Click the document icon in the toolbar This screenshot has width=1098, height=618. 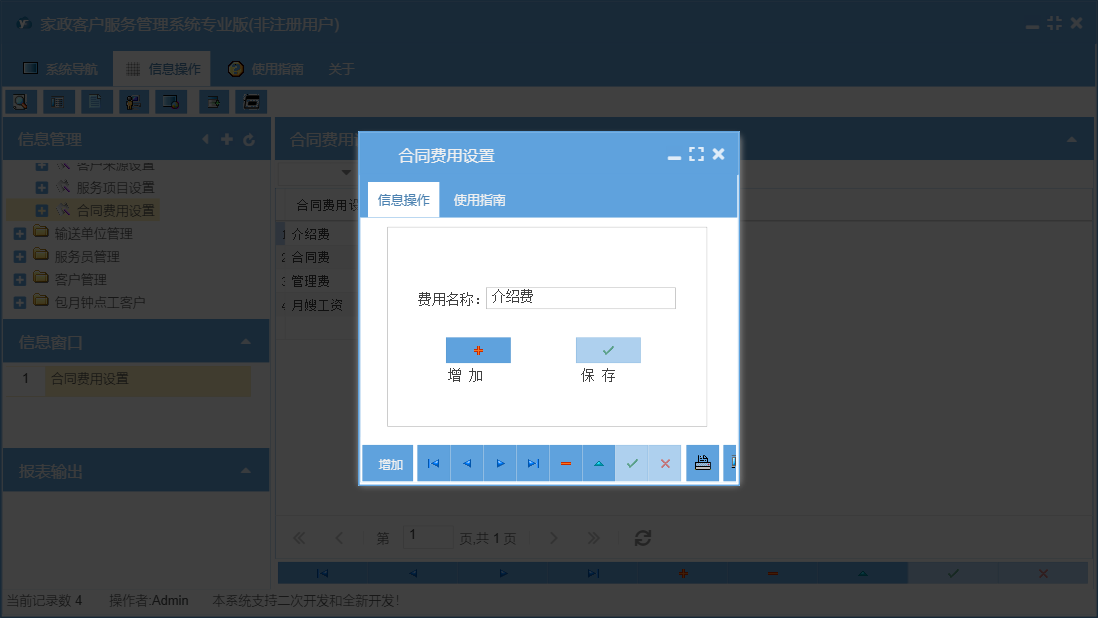(93, 101)
